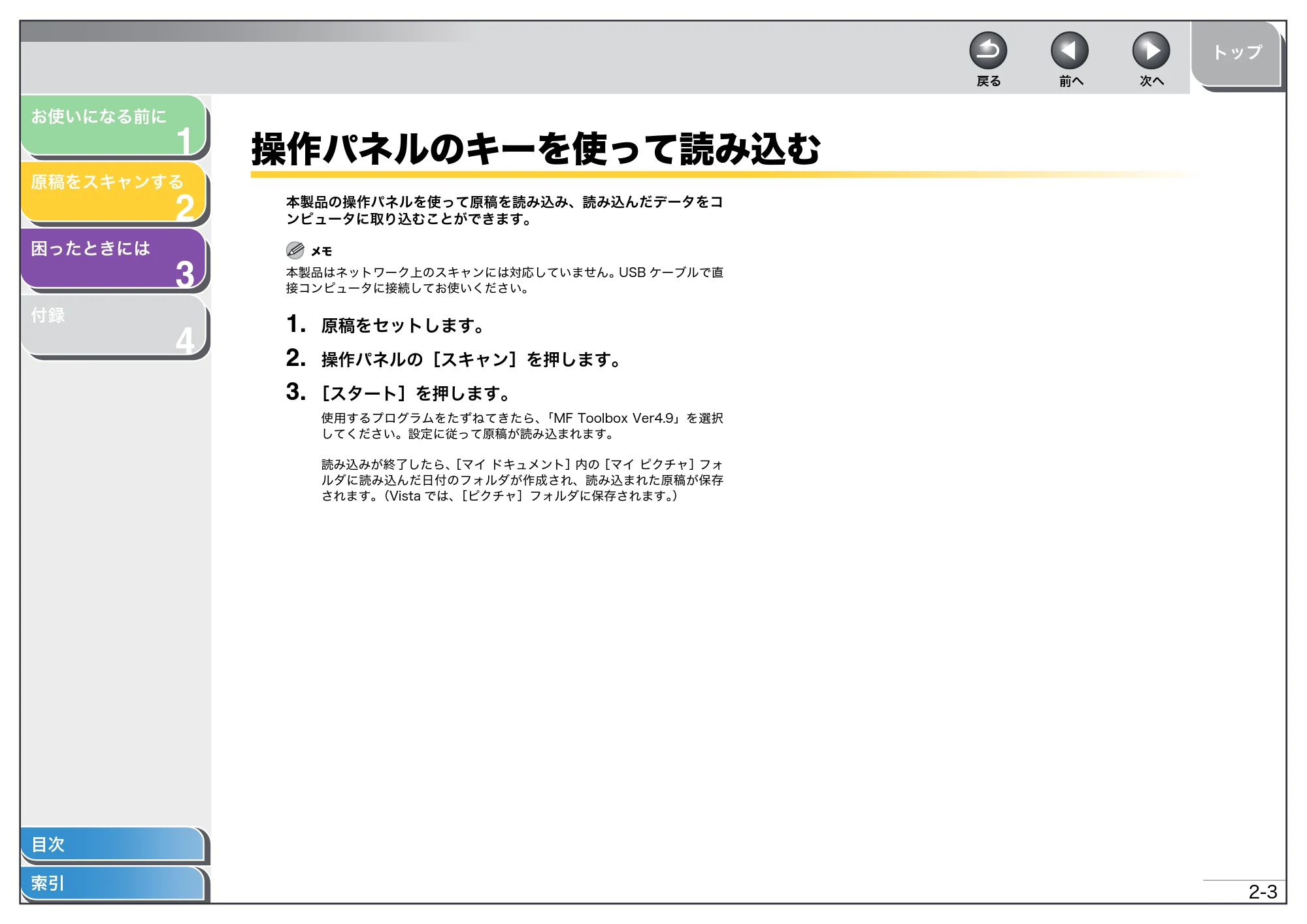Open chapter 1 お使いになる前に tab
This screenshot has height=924, width=1307.
pos(113,125)
